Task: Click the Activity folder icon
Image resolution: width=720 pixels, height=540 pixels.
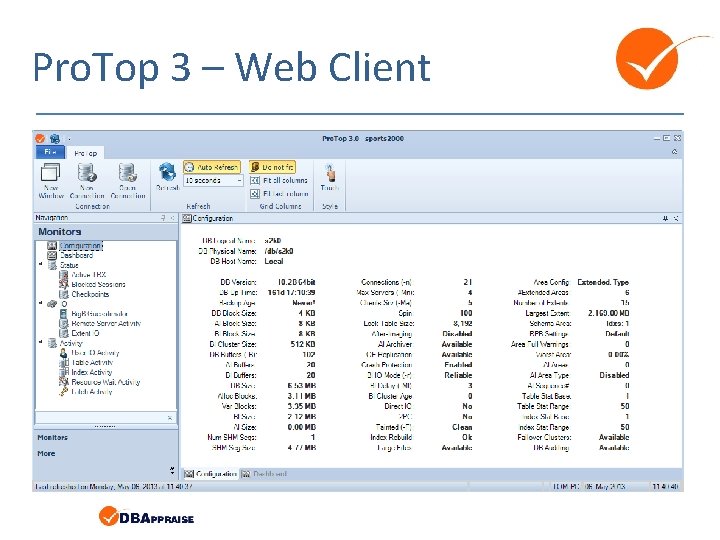Action: coord(53,343)
